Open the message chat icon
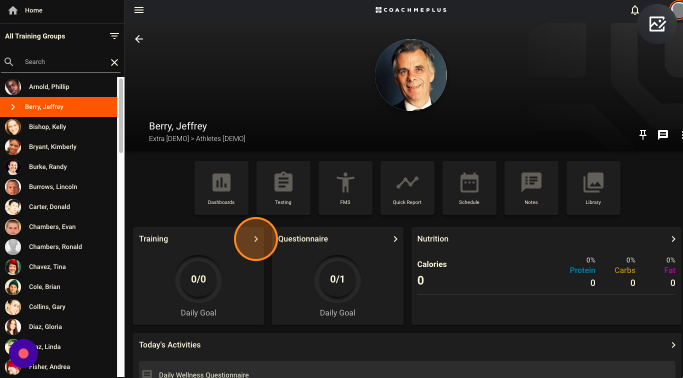683x378 pixels. point(663,135)
